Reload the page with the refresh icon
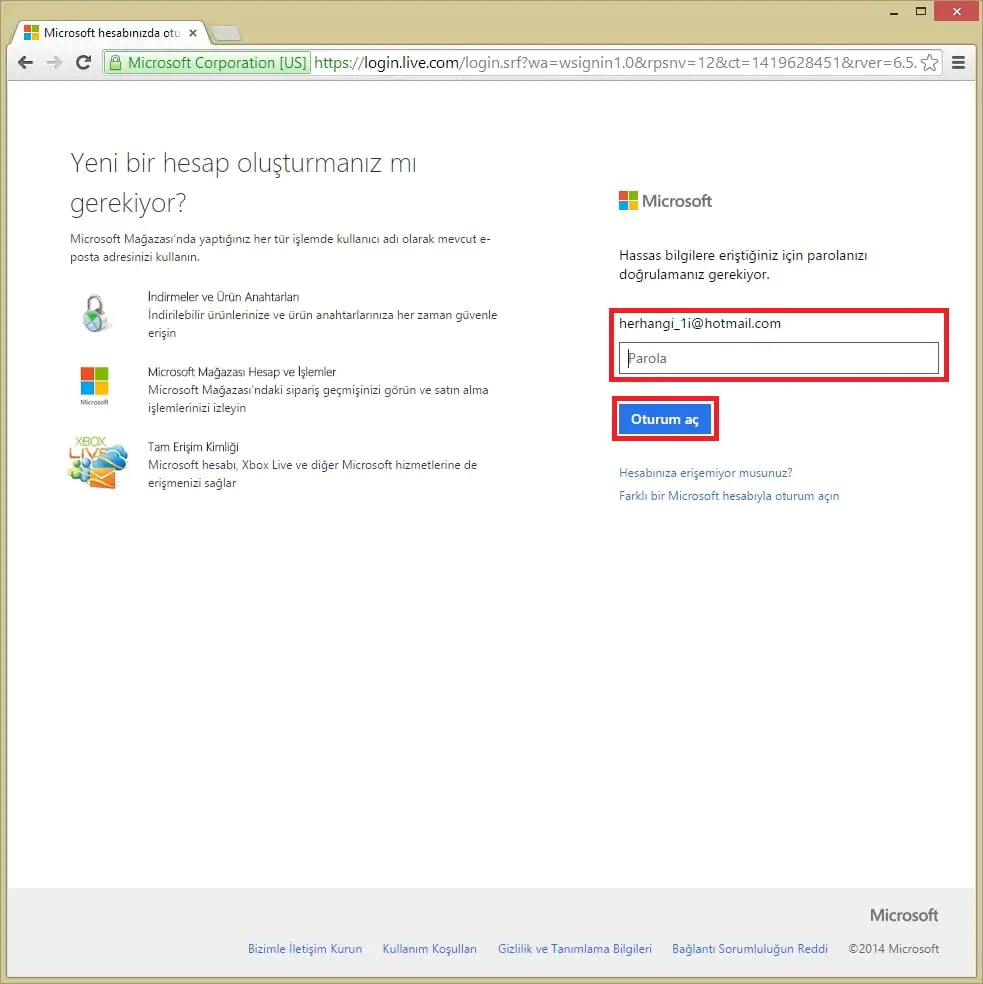 coord(83,62)
